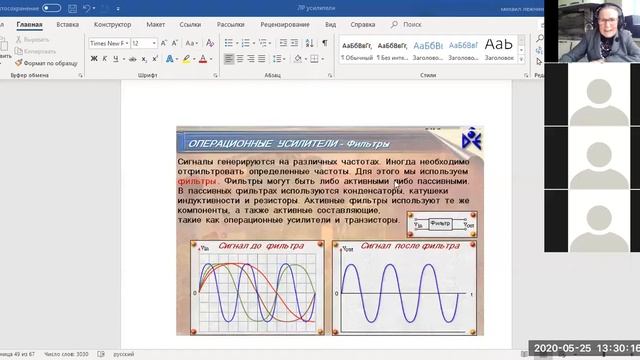Open the Ссылки ribbon tab
Viewport: 640px width, 360px height.
click(190, 24)
